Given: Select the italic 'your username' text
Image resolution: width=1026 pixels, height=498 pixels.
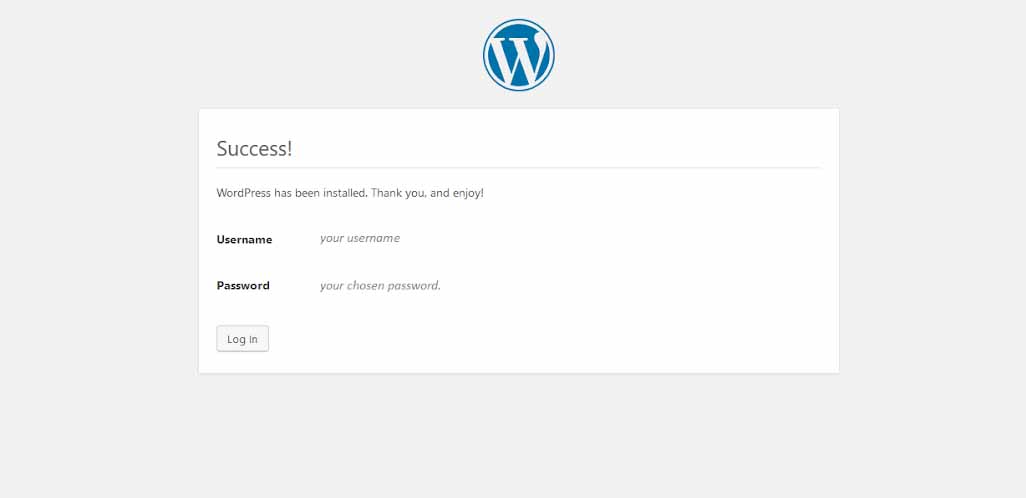Looking at the screenshot, I should 360,238.
